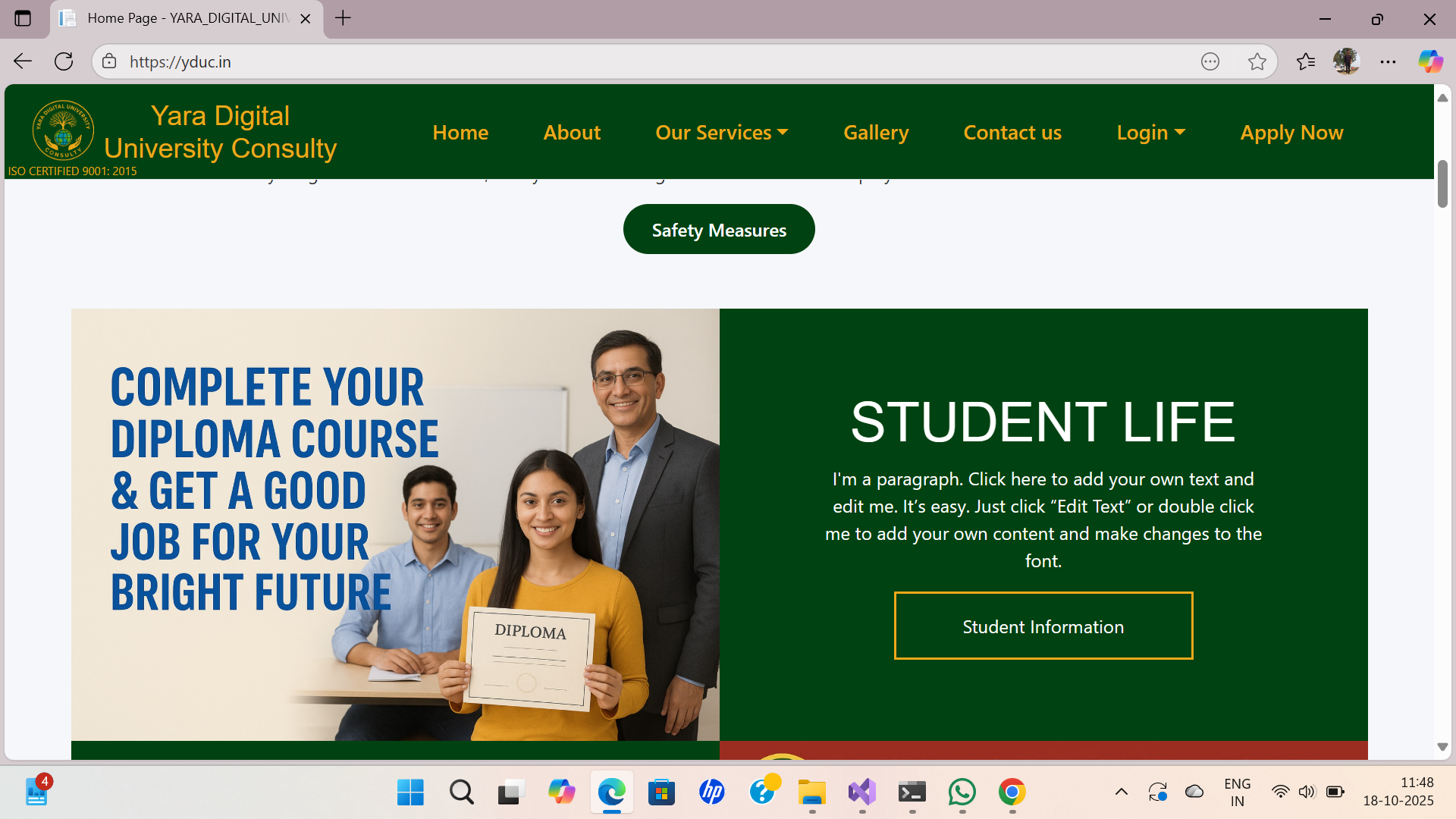Go to the Gallery menu item

tap(876, 133)
